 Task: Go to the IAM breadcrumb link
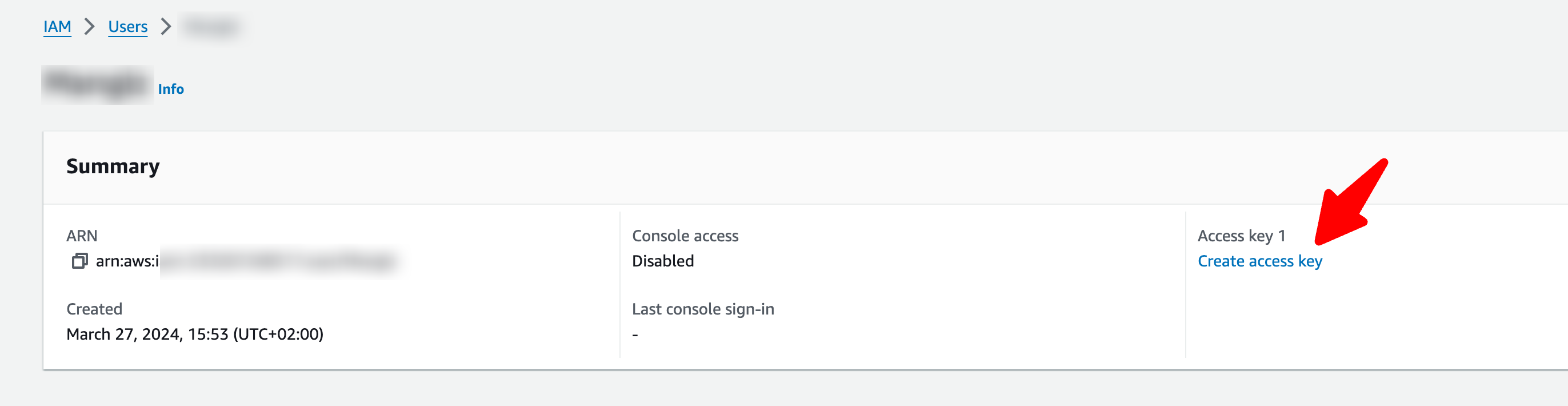57,27
